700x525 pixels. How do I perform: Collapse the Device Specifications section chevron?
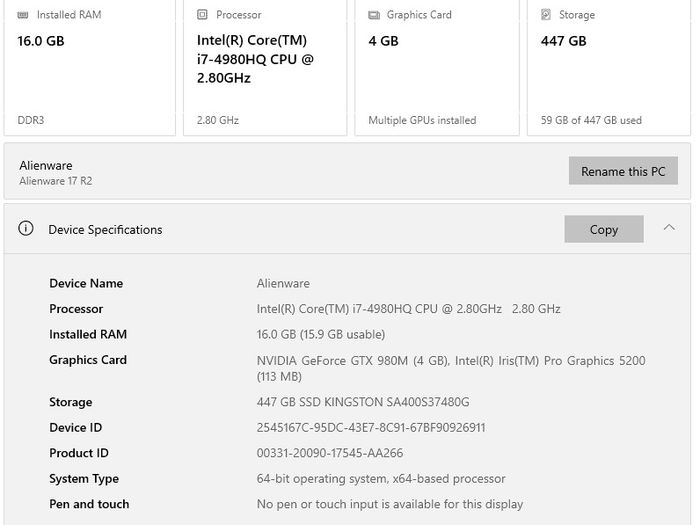coord(669,228)
